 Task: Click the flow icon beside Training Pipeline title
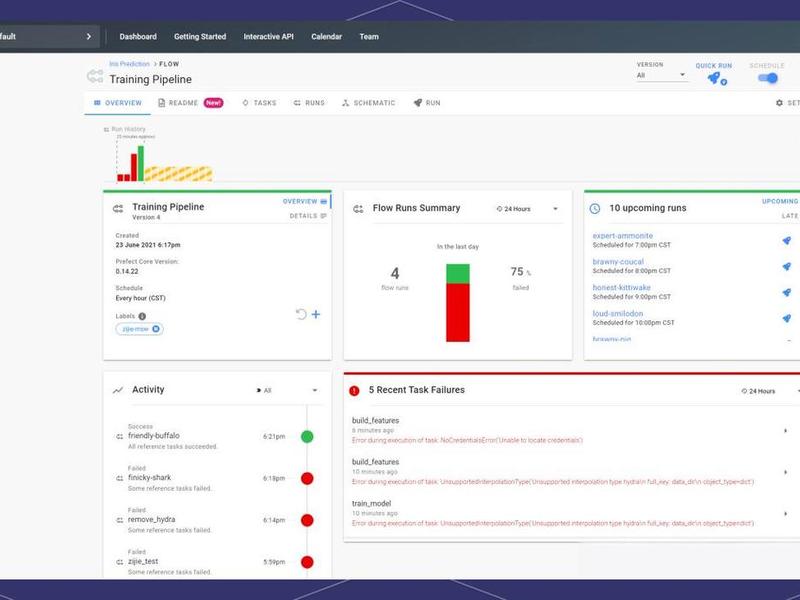click(x=95, y=77)
